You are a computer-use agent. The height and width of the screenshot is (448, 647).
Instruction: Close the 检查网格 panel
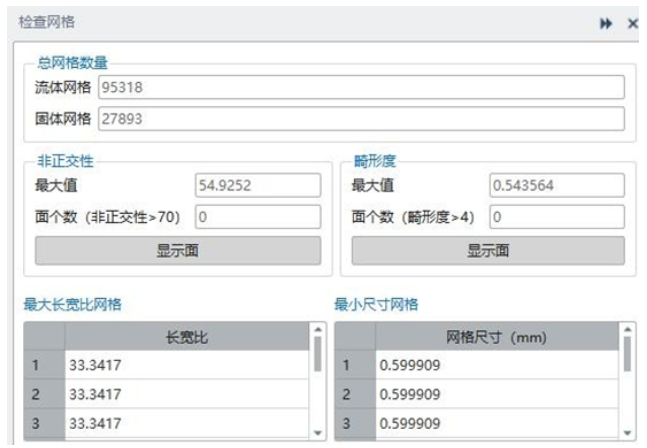(x=632, y=23)
